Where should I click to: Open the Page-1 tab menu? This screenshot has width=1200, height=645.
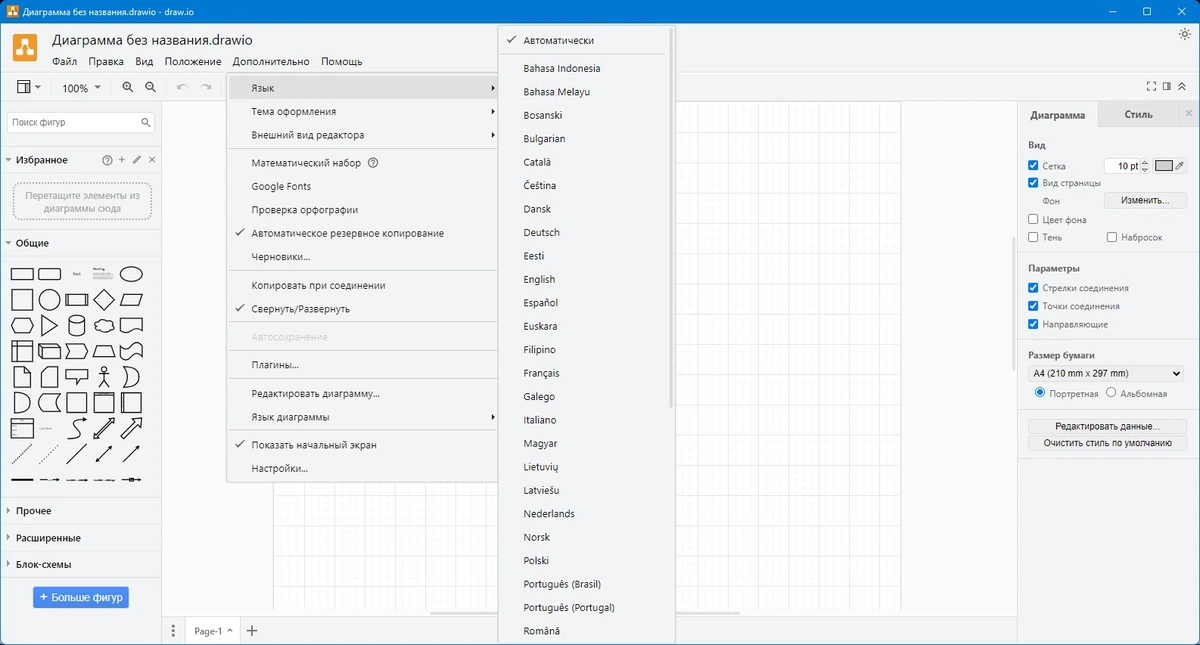[x=213, y=631]
